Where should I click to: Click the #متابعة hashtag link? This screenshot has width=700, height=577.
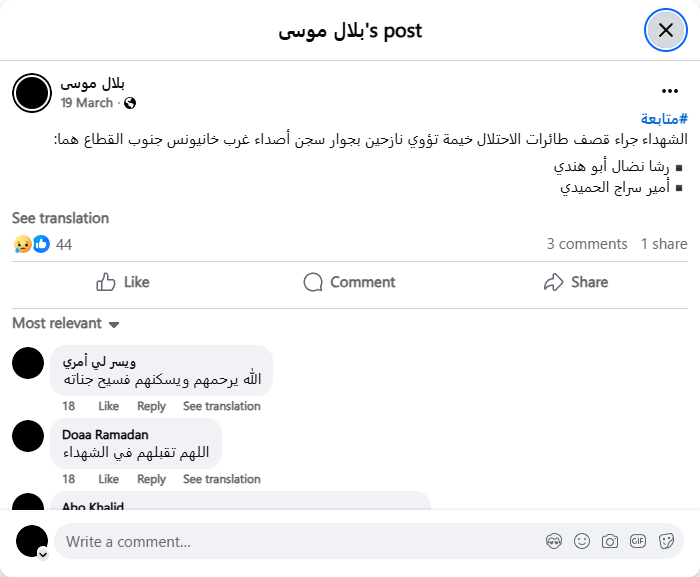pos(663,118)
